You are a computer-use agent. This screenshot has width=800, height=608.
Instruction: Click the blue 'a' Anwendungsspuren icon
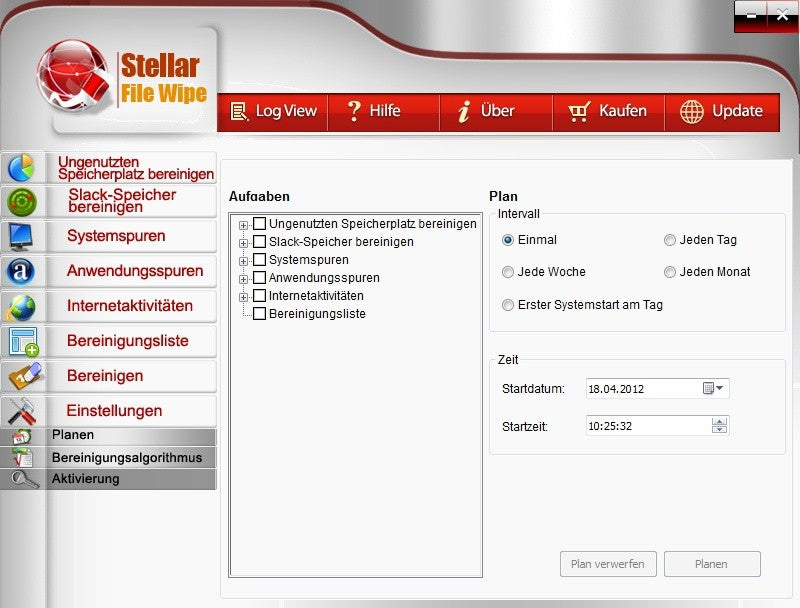[21, 271]
